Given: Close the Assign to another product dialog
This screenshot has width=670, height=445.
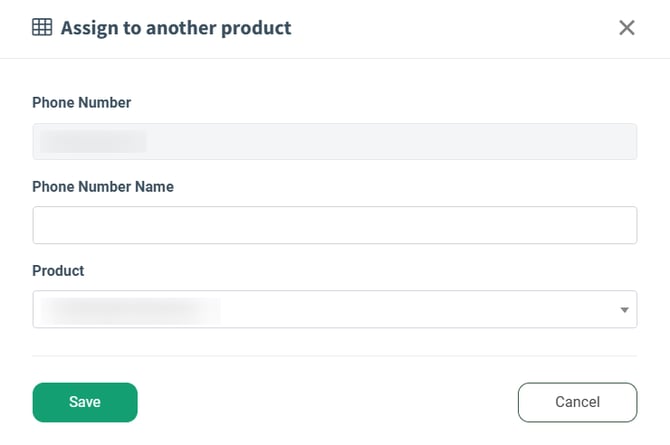Looking at the screenshot, I should pyautogui.click(x=627, y=28).
